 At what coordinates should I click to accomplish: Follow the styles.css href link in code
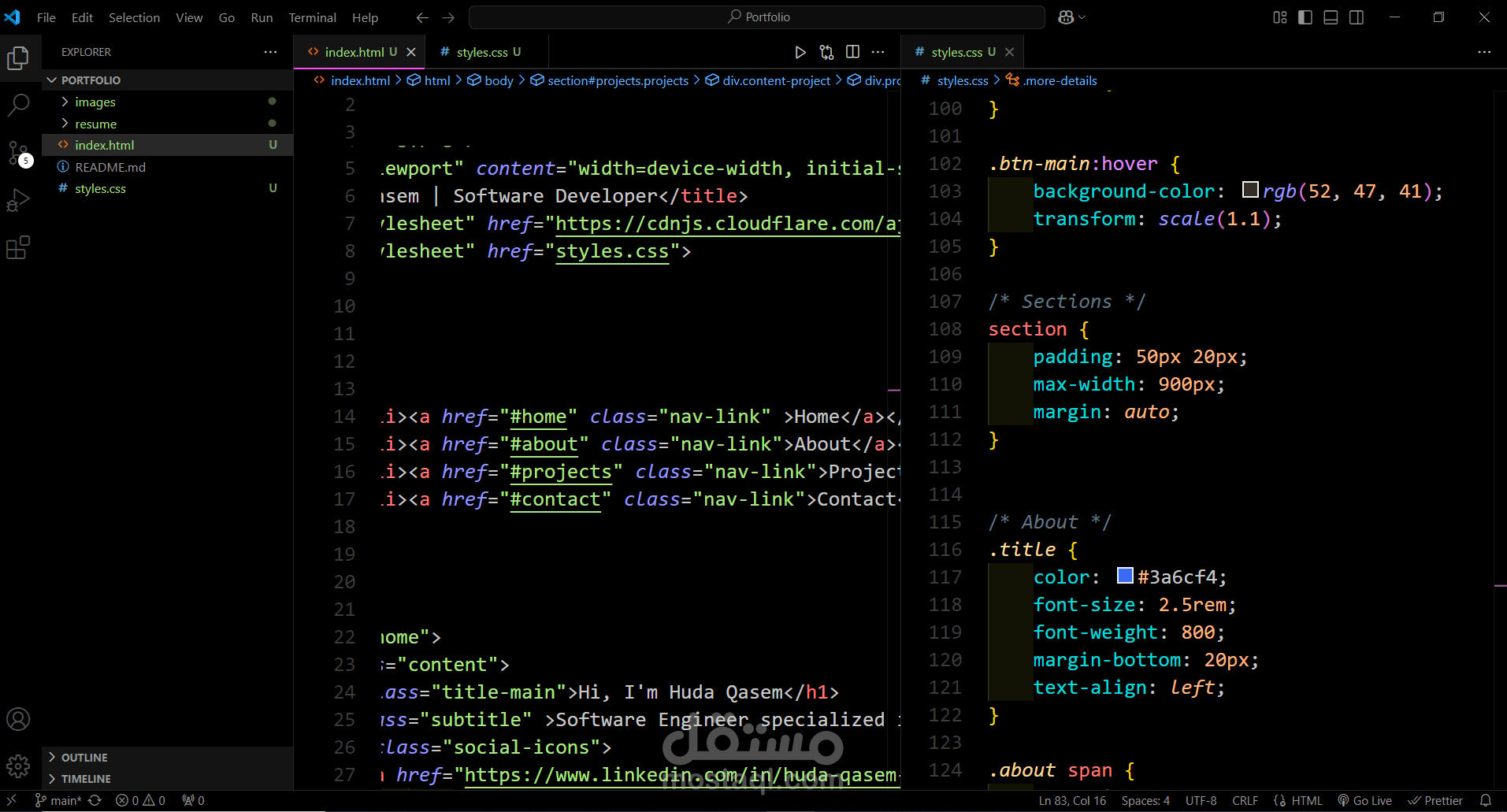612,251
